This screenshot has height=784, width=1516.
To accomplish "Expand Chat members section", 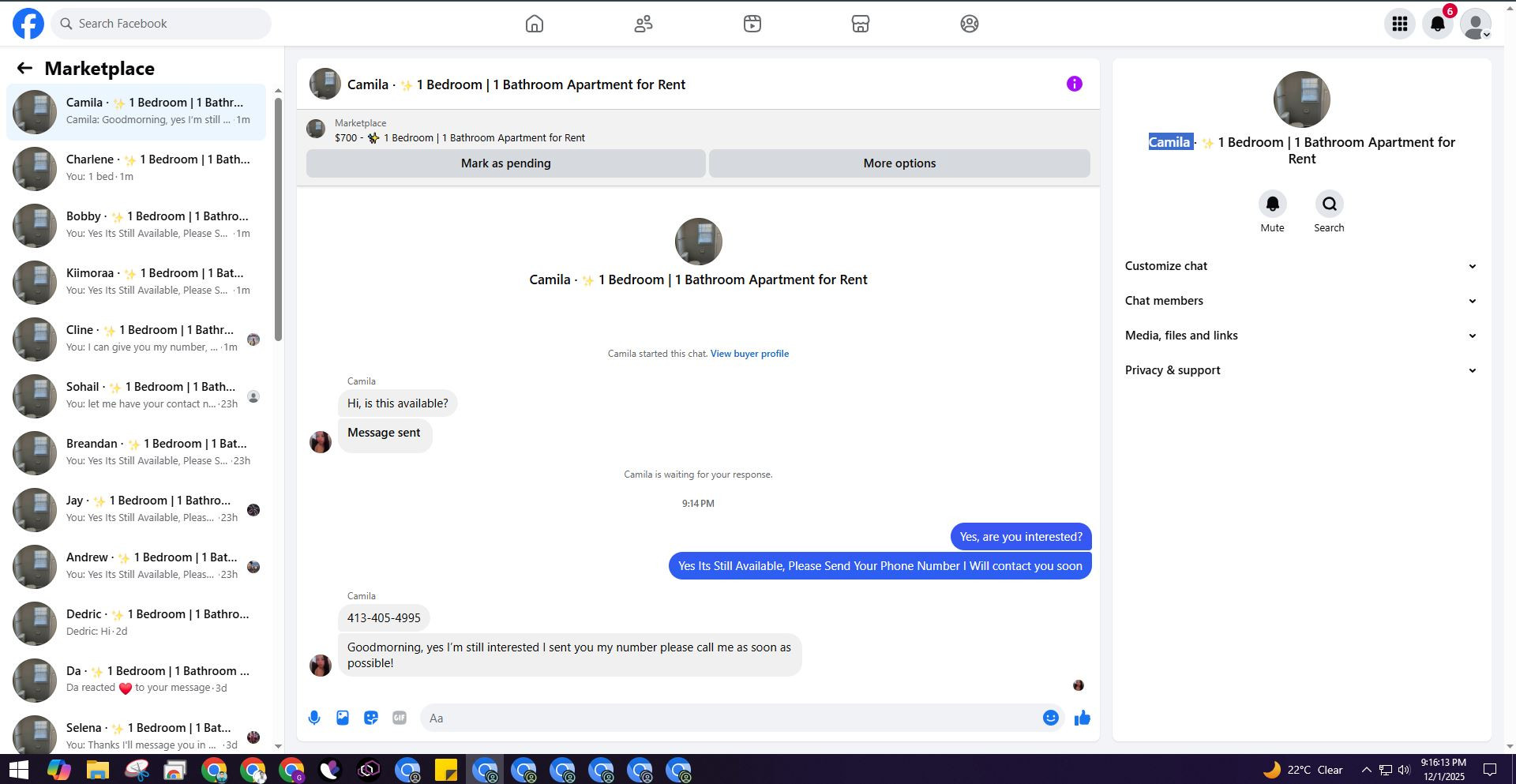I will pos(1301,301).
